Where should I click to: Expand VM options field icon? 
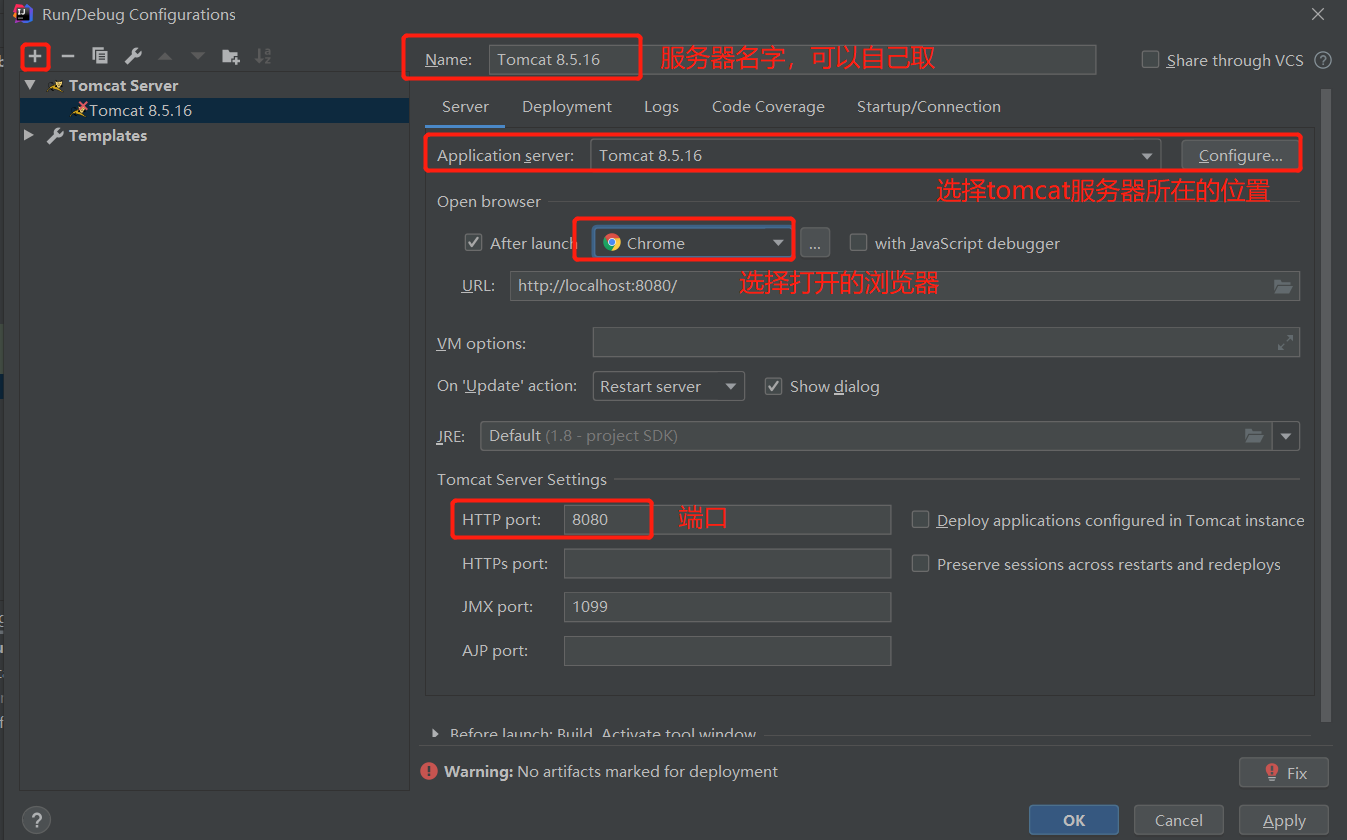[1285, 343]
